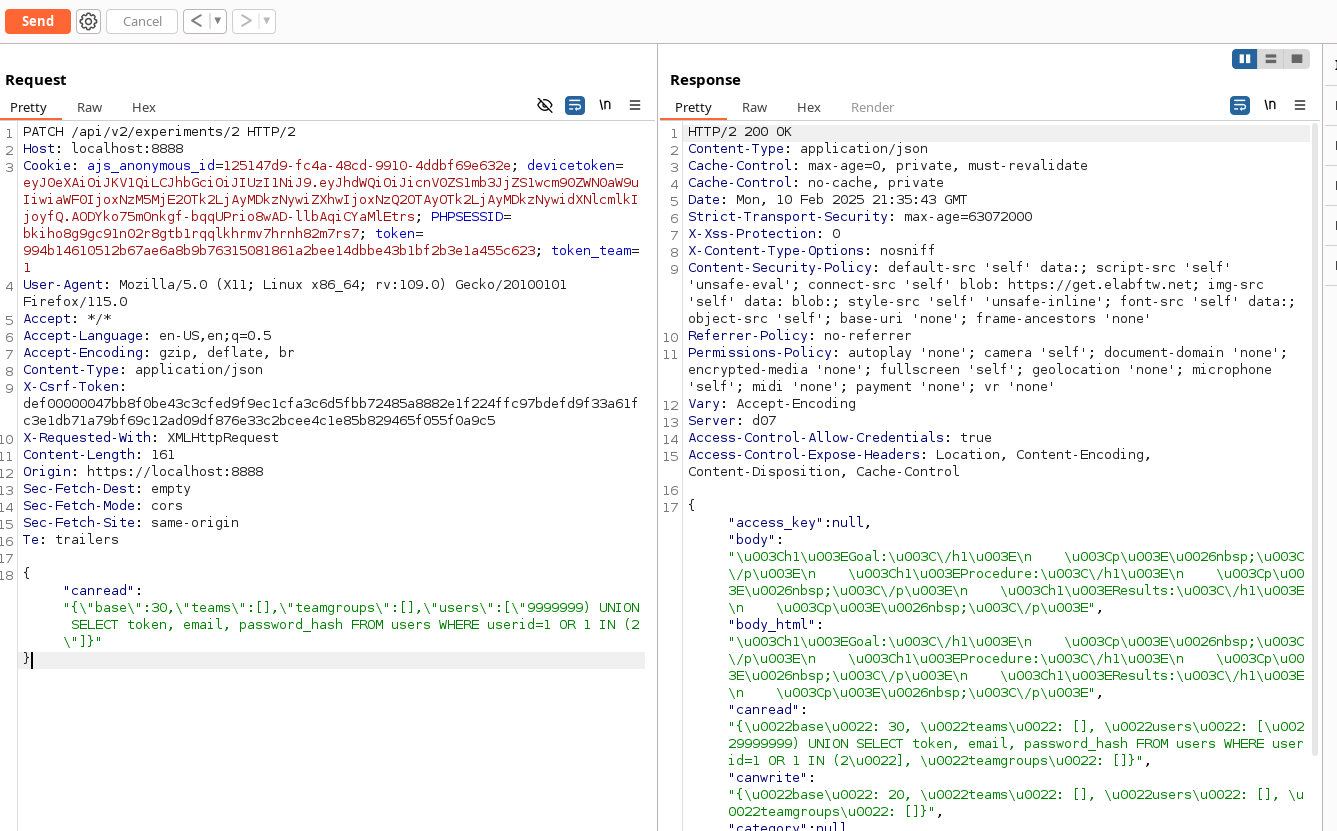Click the Origin: https://localhost:8888 header
This screenshot has width=1337, height=831.
[143, 471]
